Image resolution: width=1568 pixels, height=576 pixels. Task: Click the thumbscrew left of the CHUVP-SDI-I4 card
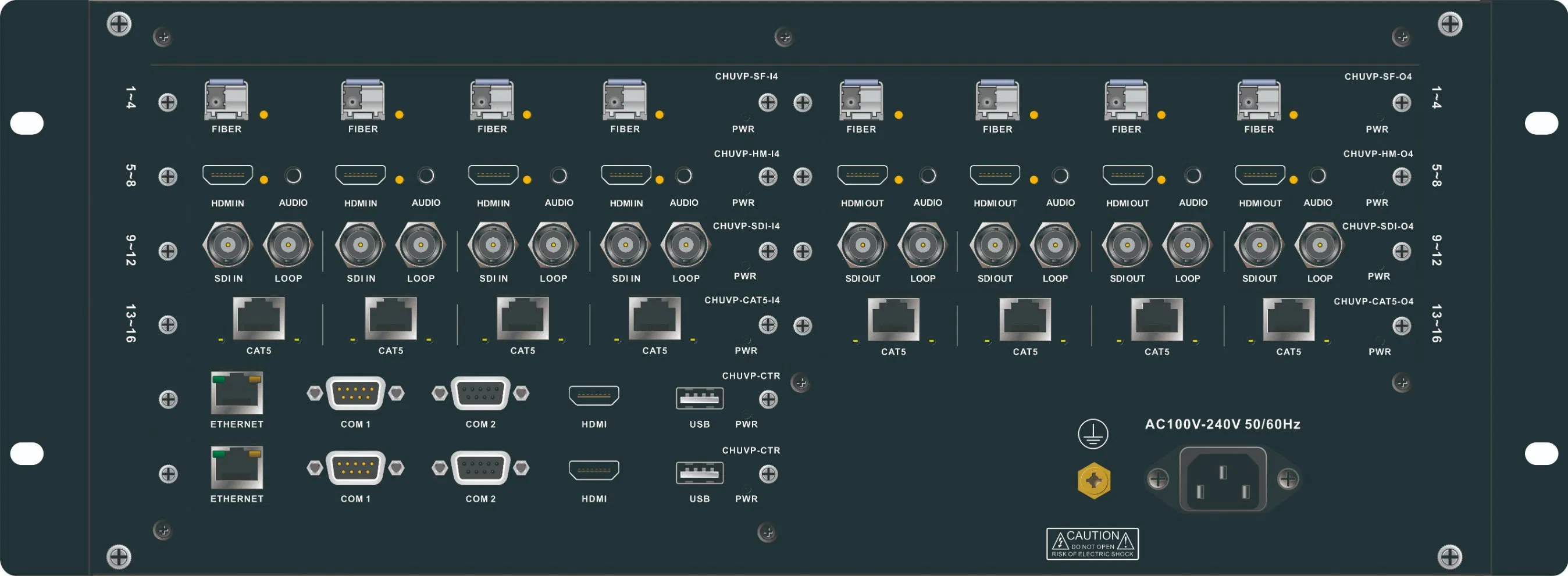[x=167, y=249]
